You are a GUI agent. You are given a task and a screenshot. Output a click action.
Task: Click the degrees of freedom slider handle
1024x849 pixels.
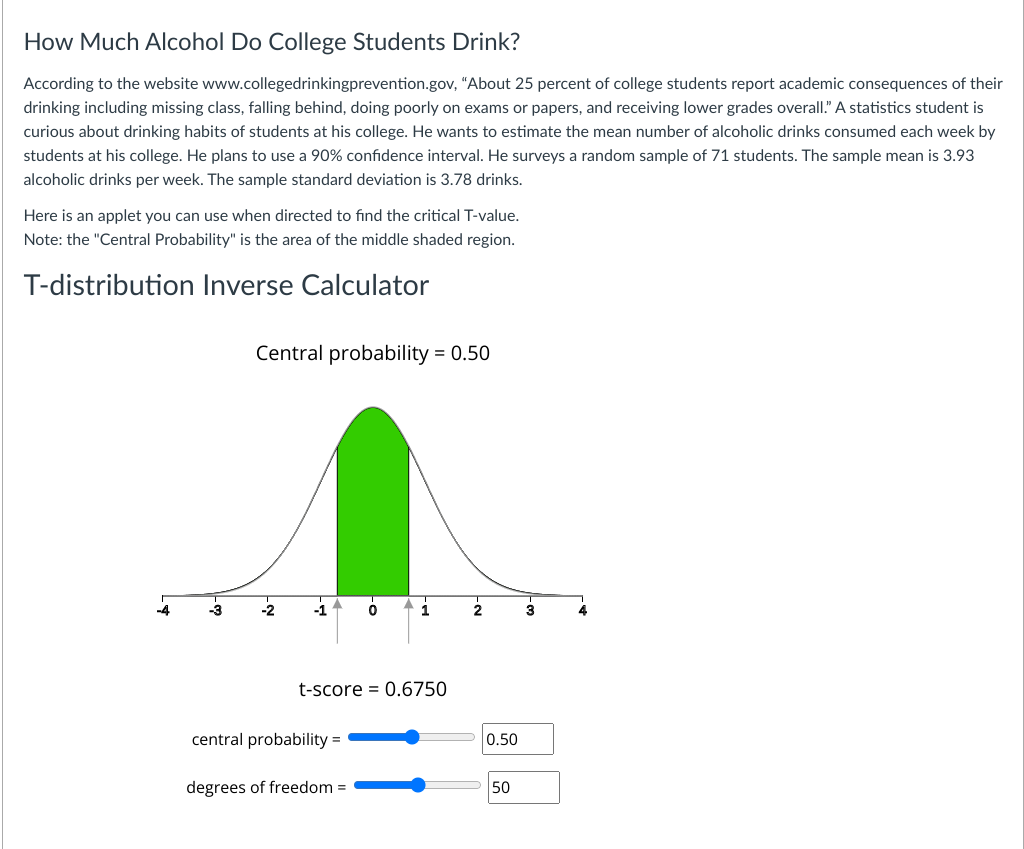point(418,785)
